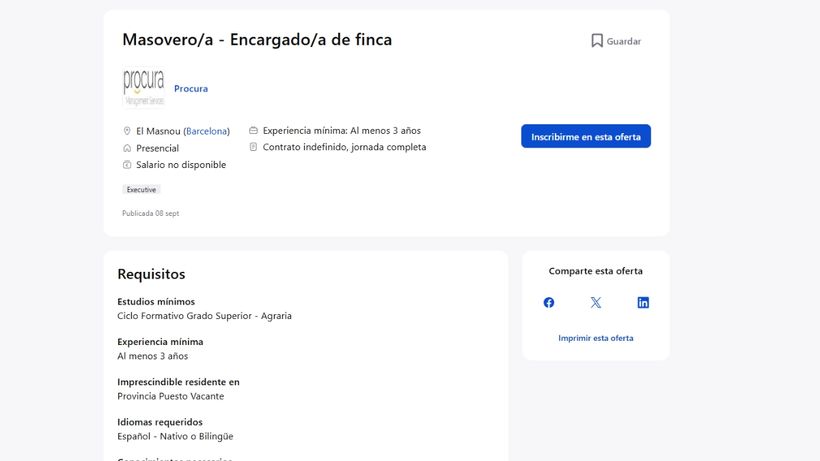Follow the Barcelona location link
This screenshot has height=461, width=820.
coord(207,131)
